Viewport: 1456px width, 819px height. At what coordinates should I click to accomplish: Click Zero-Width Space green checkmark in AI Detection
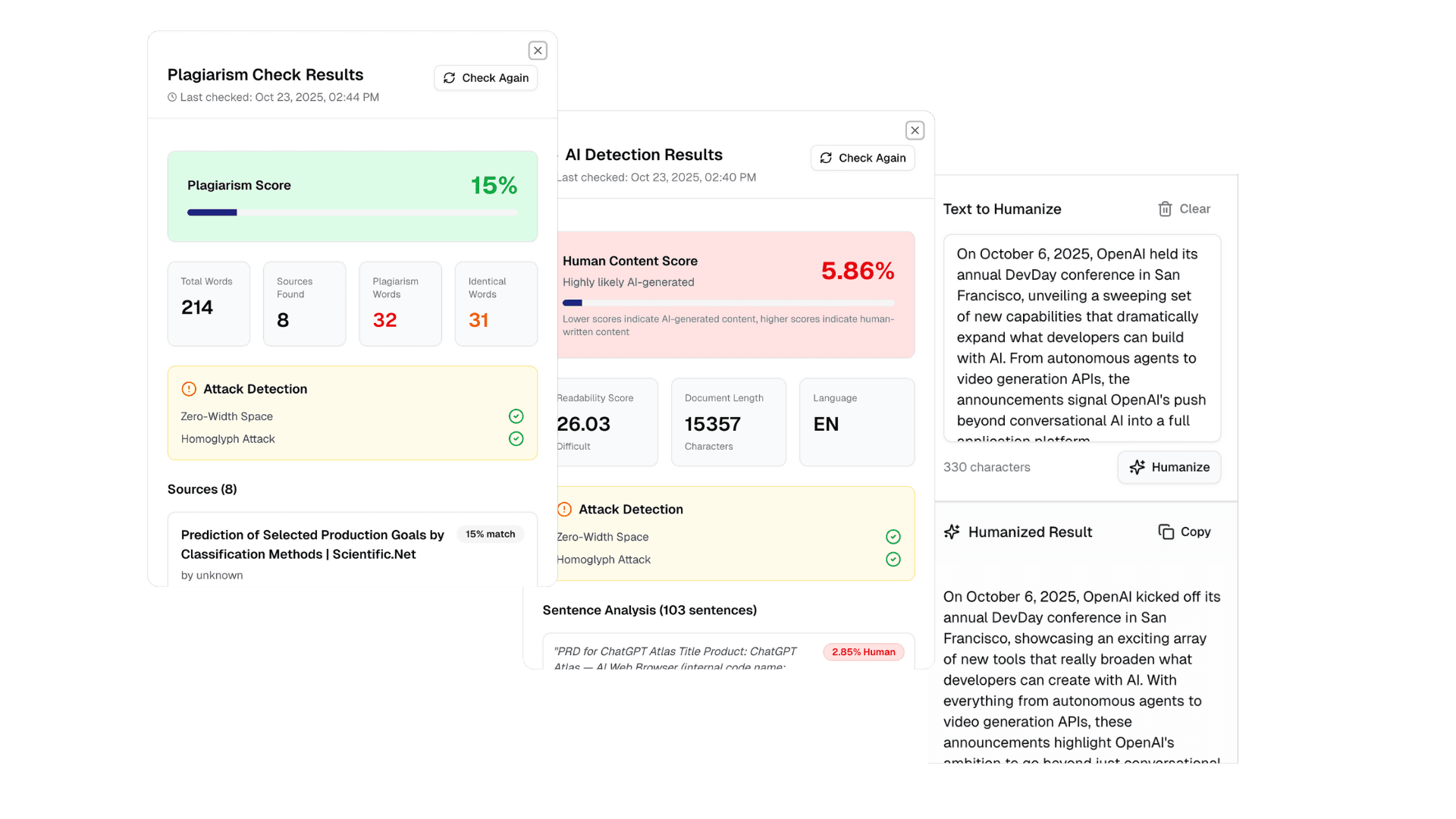tap(893, 537)
